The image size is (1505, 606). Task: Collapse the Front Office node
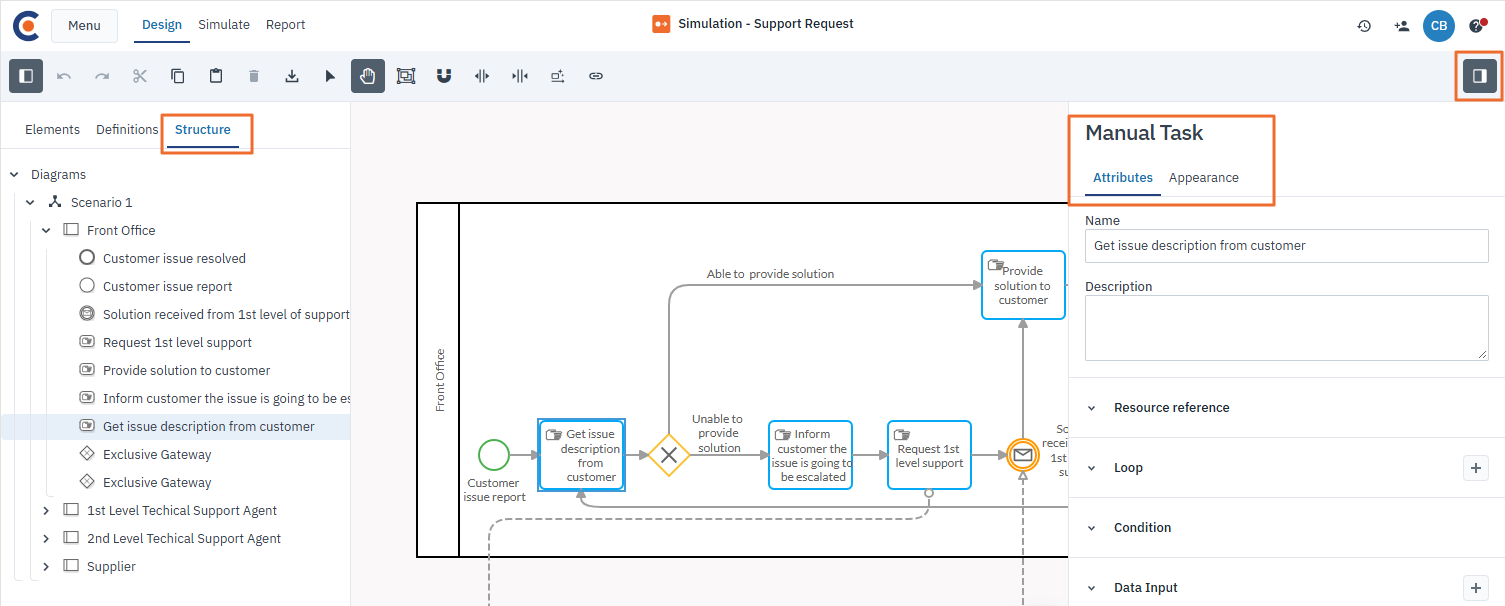pos(46,231)
